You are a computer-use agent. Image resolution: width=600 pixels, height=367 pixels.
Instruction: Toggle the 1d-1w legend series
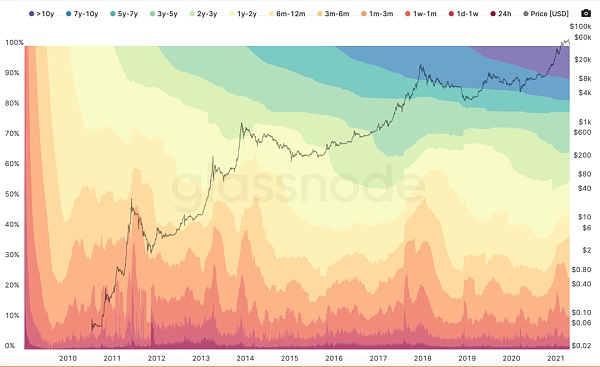point(463,14)
